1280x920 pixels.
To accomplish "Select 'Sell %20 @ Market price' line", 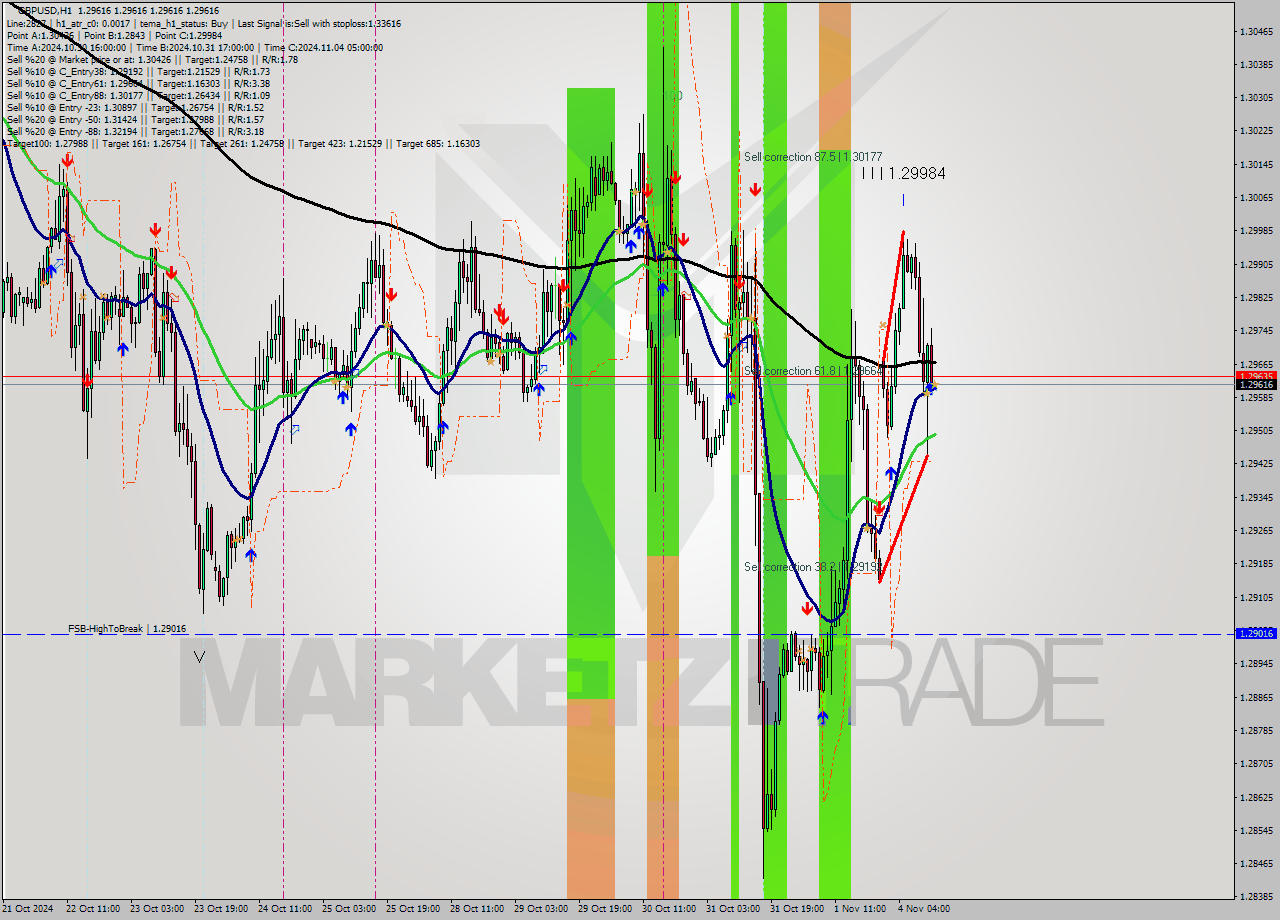I will tap(152, 59).
